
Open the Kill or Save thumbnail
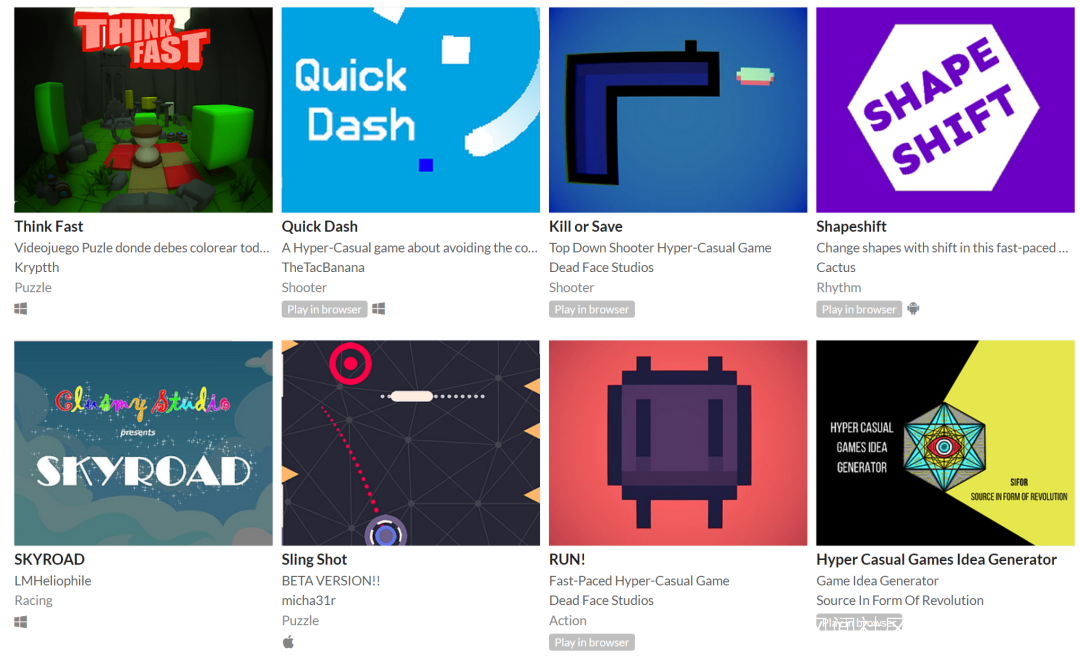click(x=678, y=110)
